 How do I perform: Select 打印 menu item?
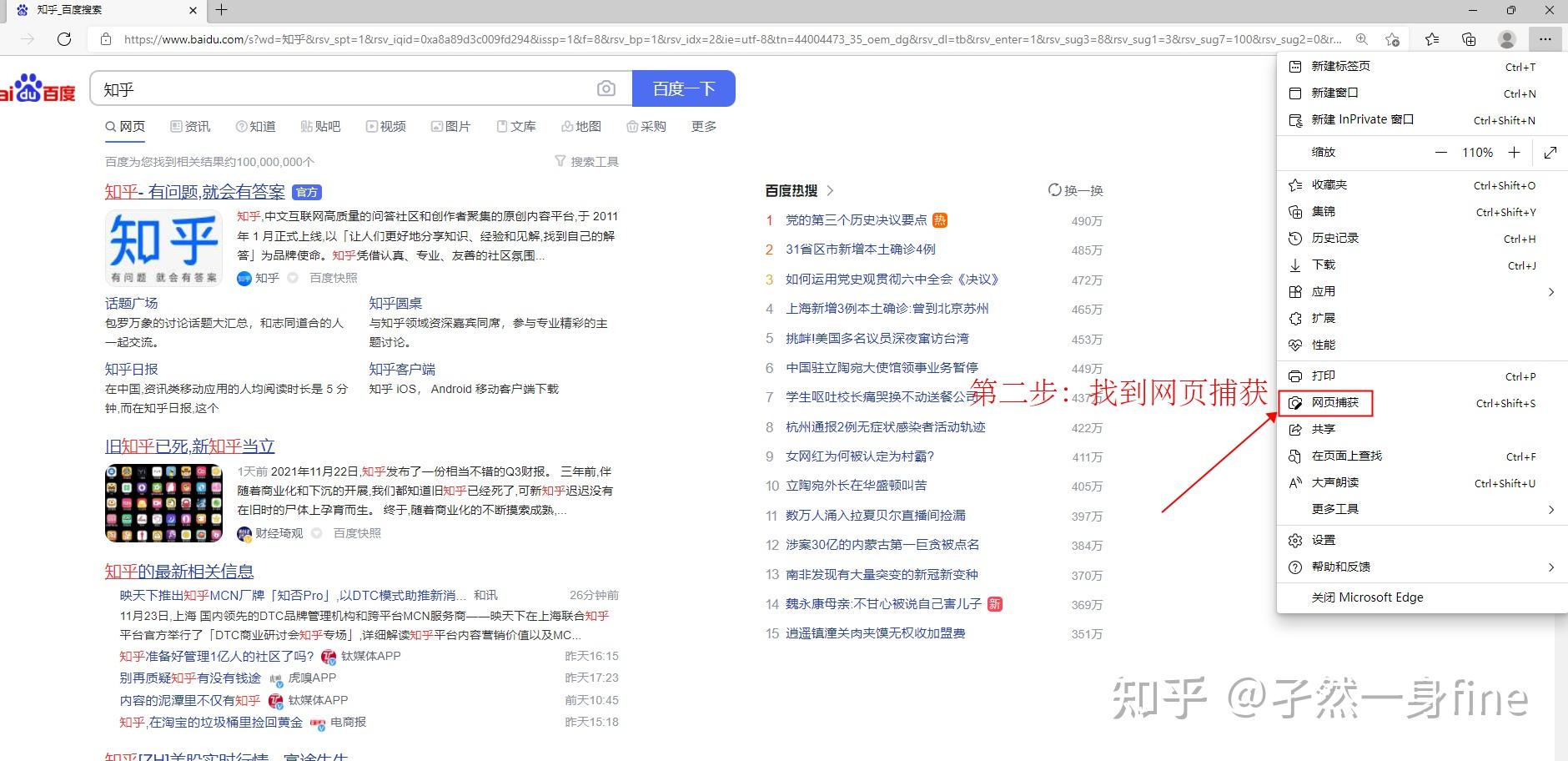click(1422, 375)
